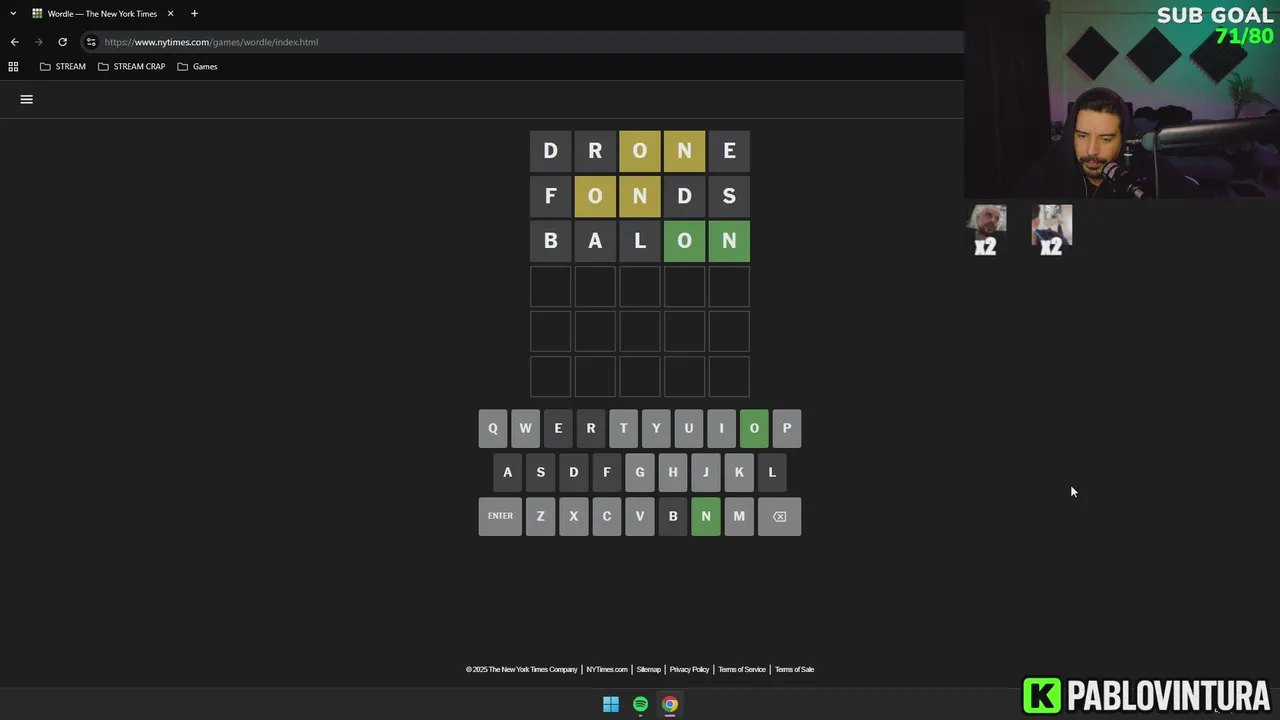This screenshot has width=1280, height=720.
Task: Tap the H key
Action: 673,472
